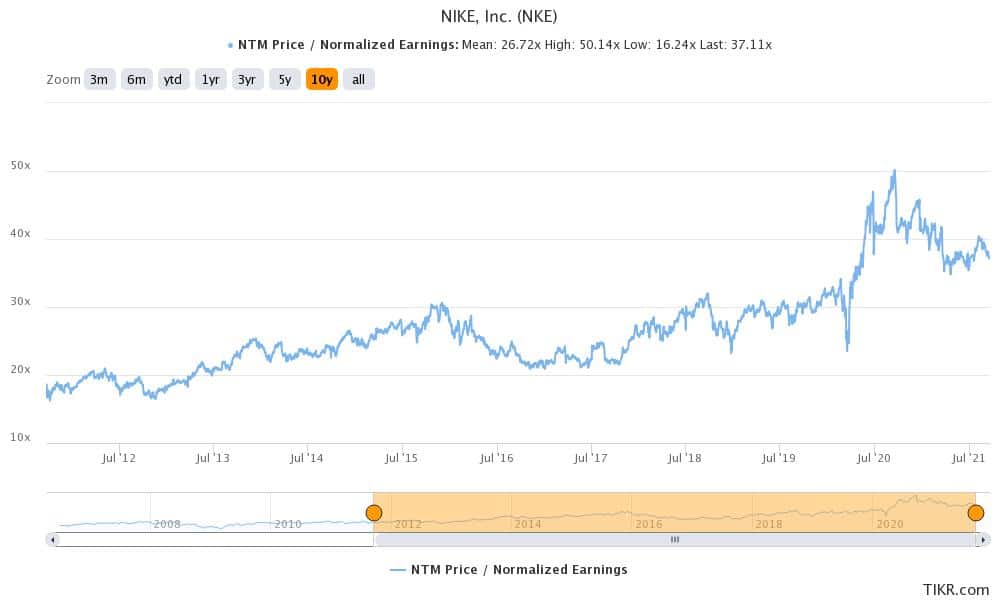The height and width of the screenshot is (600, 1000).
Task: Show all data with the all button
Action: click(x=358, y=80)
